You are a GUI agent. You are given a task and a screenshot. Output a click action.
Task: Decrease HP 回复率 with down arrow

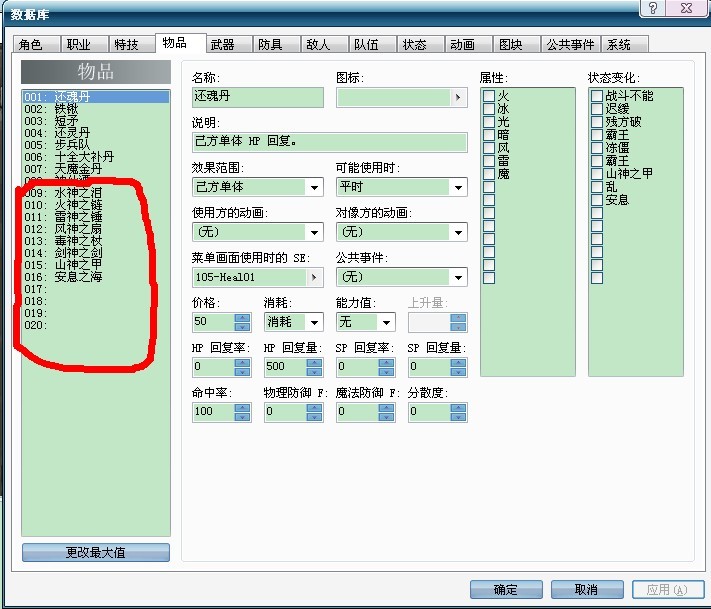tap(243, 371)
